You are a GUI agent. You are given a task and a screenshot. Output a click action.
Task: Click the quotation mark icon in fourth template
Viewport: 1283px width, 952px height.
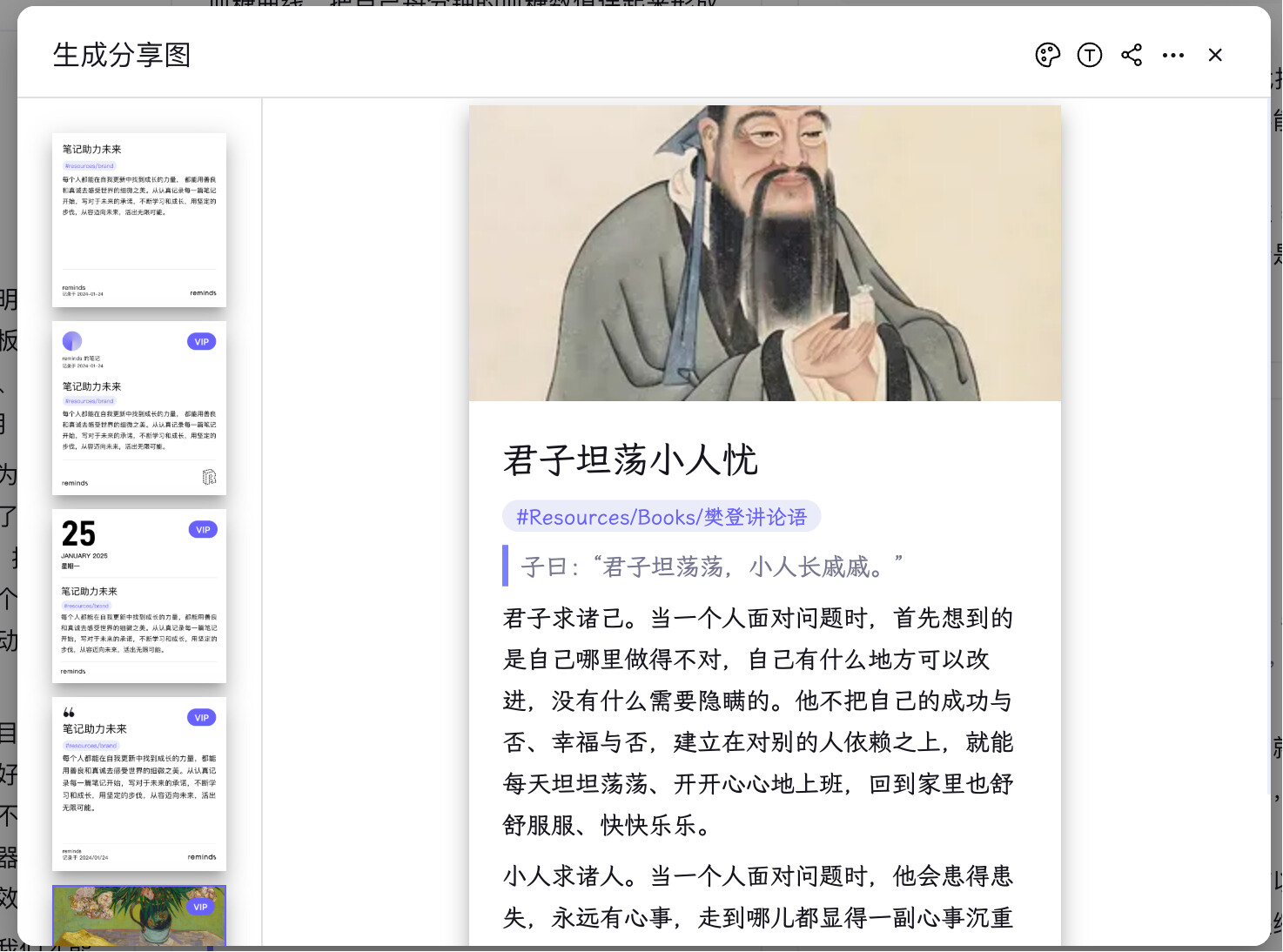(69, 713)
